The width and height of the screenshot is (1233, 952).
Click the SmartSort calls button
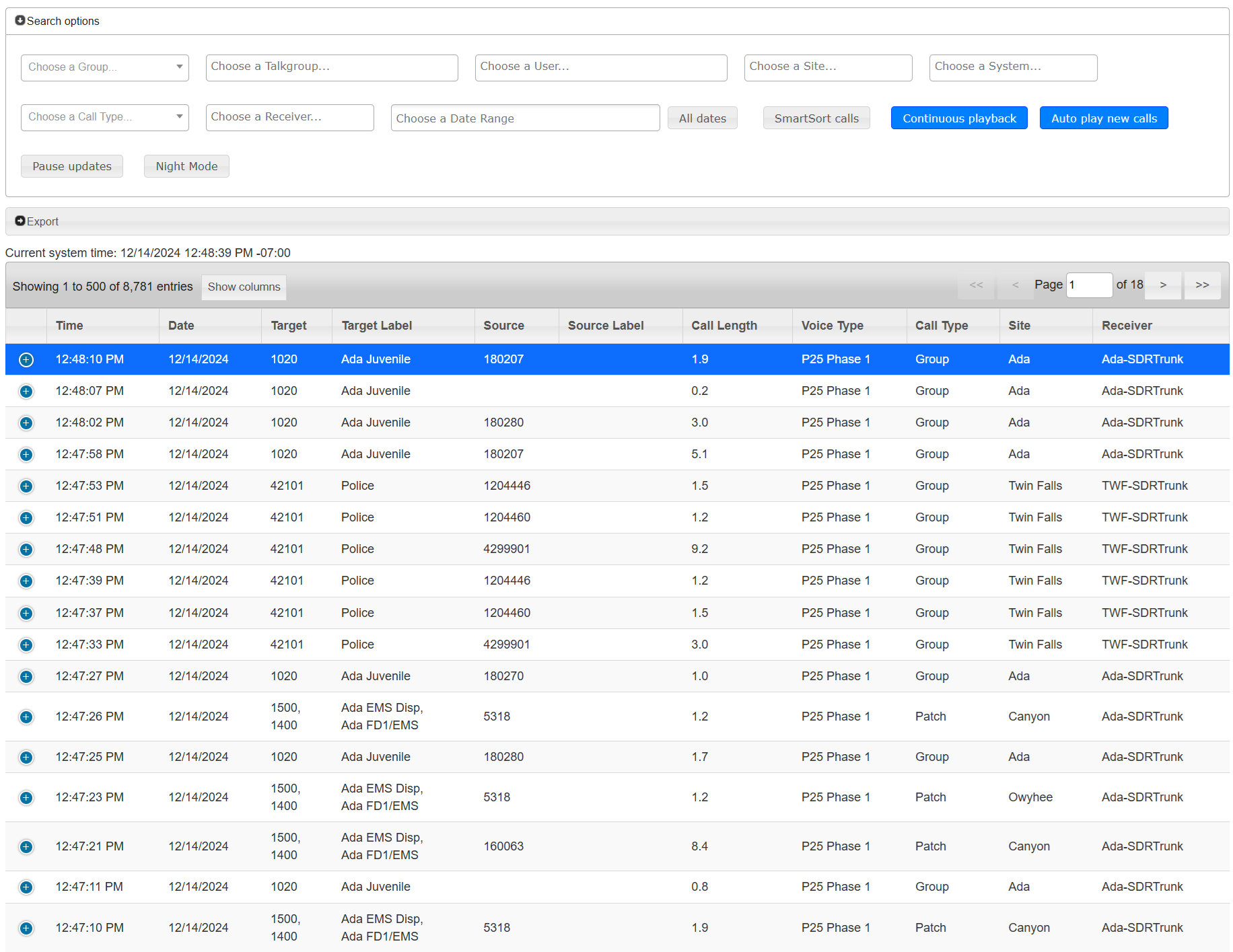coord(816,118)
